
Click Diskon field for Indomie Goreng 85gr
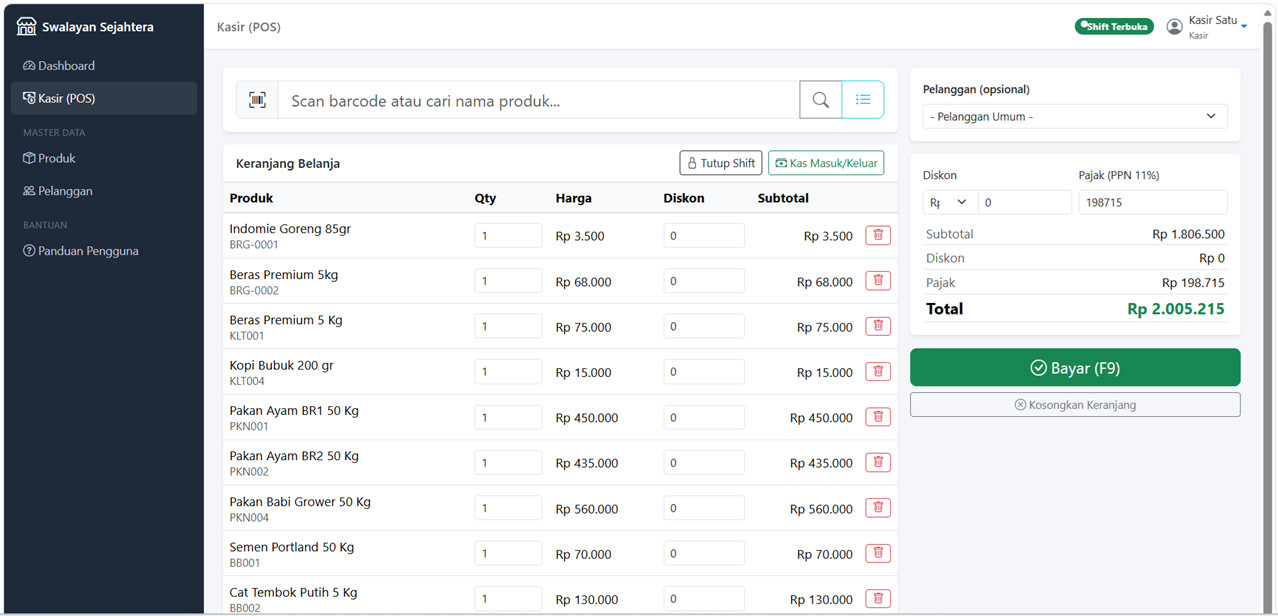[704, 236]
